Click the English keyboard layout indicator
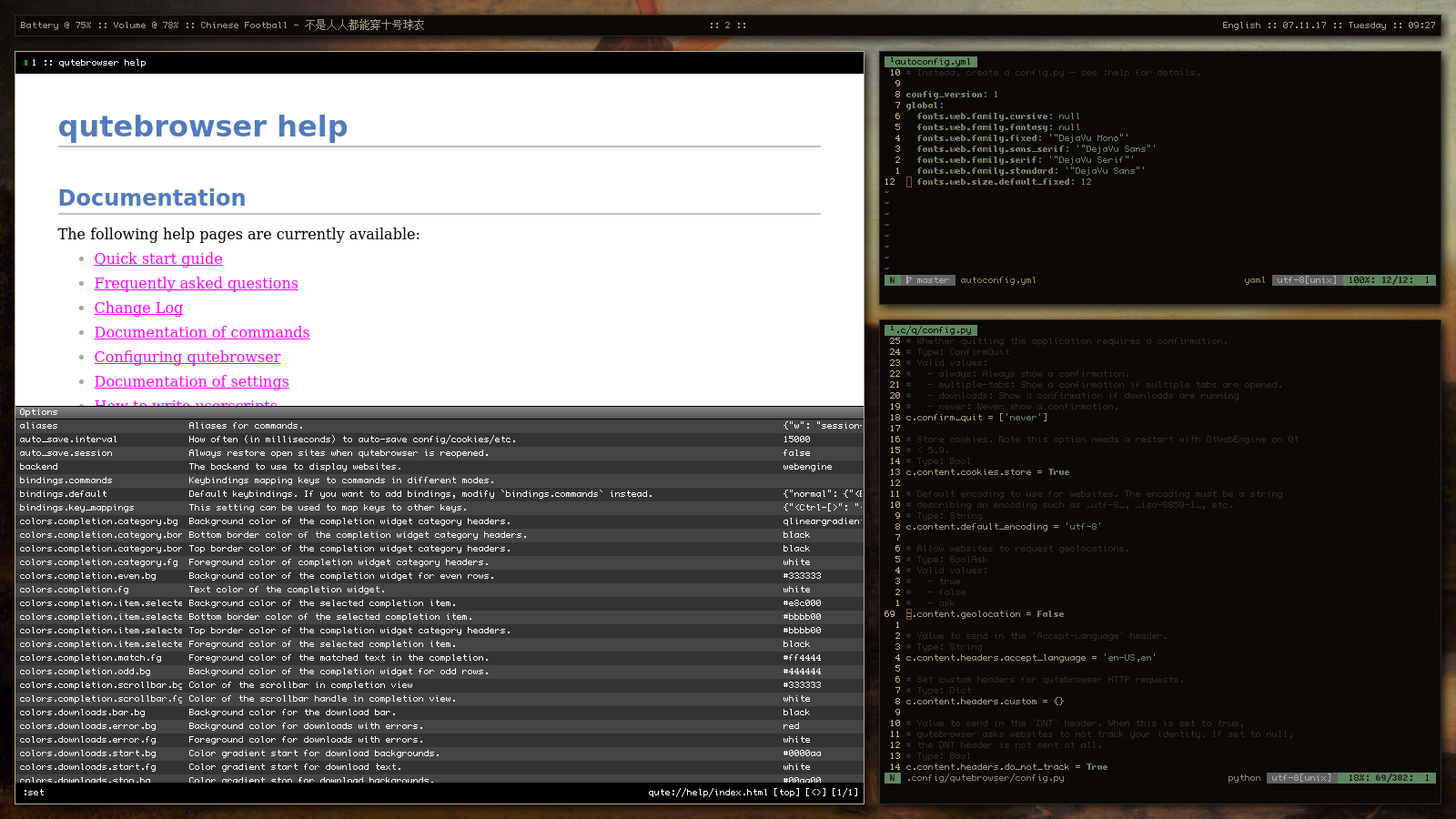This screenshot has width=1456, height=819. [1241, 25]
